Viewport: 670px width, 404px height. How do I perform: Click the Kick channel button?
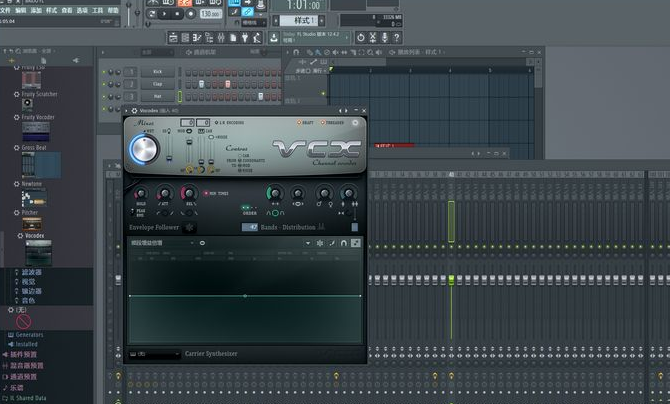(x=158, y=72)
